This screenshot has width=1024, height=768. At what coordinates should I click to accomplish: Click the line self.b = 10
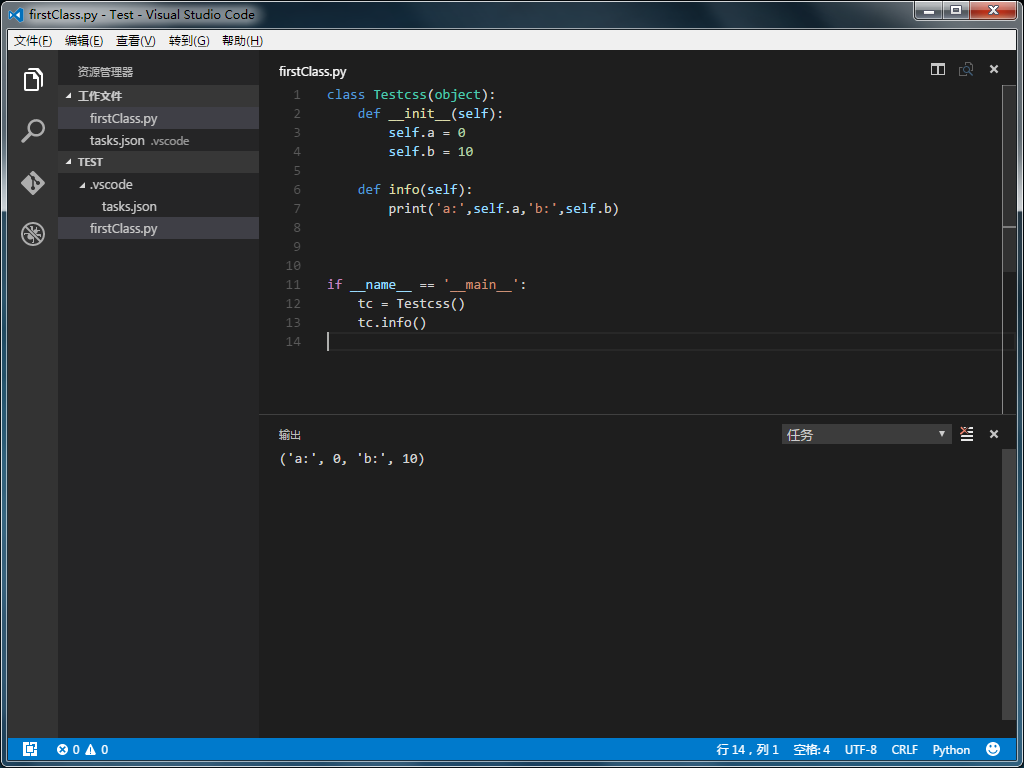point(430,152)
